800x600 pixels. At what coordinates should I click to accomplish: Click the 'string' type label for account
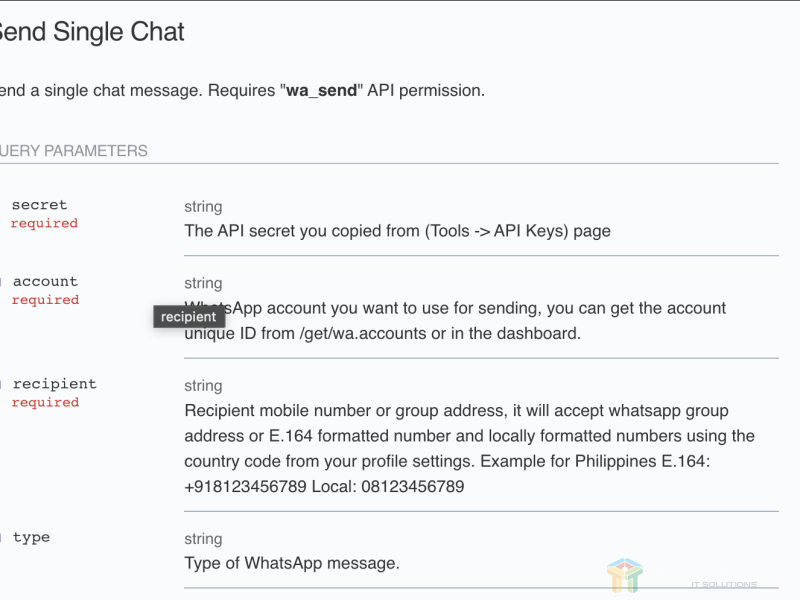[x=203, y=284]
